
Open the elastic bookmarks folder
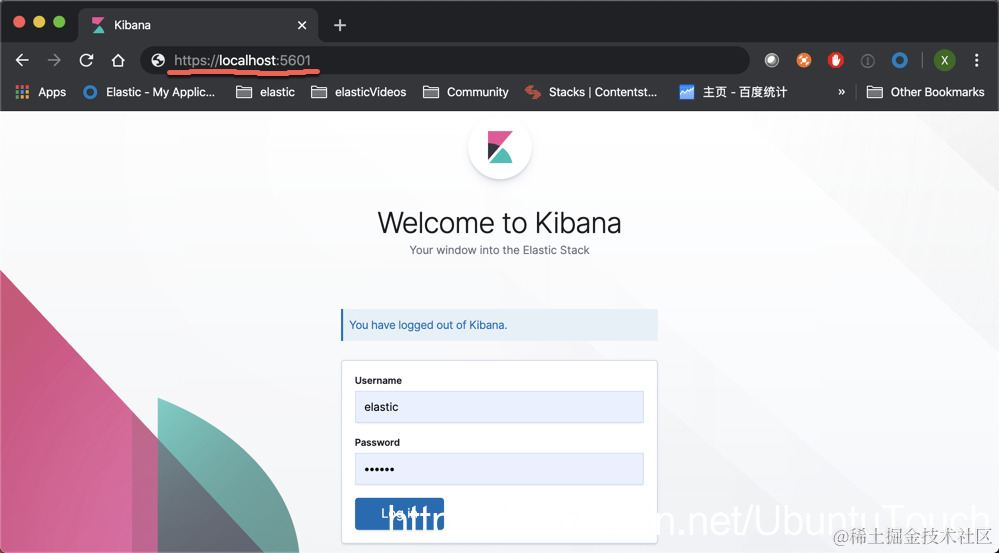point(265,92)
